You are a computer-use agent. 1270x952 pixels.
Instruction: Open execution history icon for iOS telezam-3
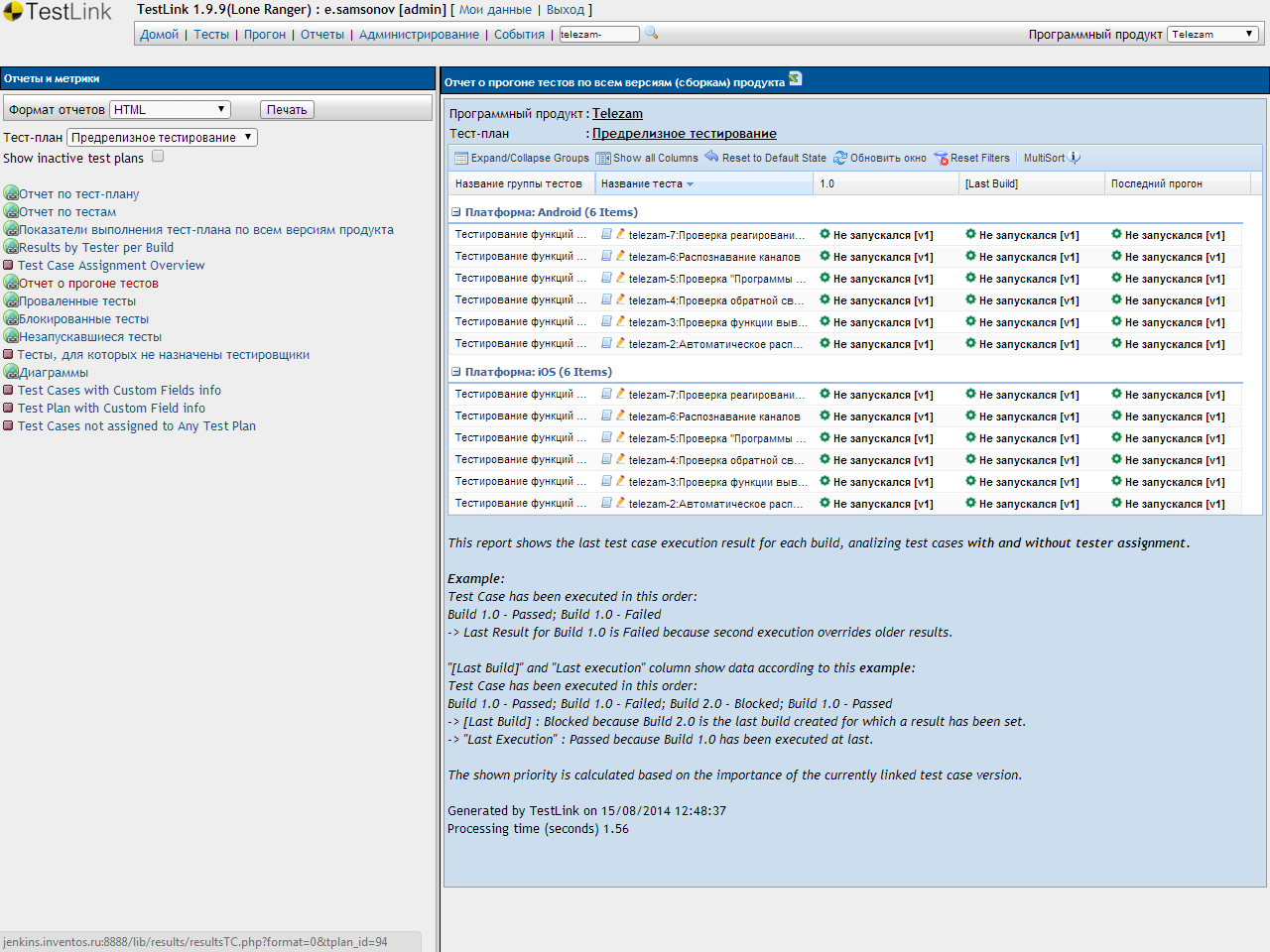tap(606, 481)
